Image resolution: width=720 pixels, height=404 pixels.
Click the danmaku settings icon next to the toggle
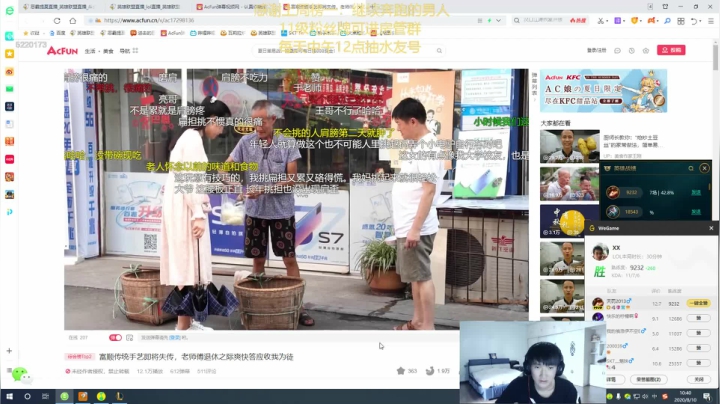point(129,337)
